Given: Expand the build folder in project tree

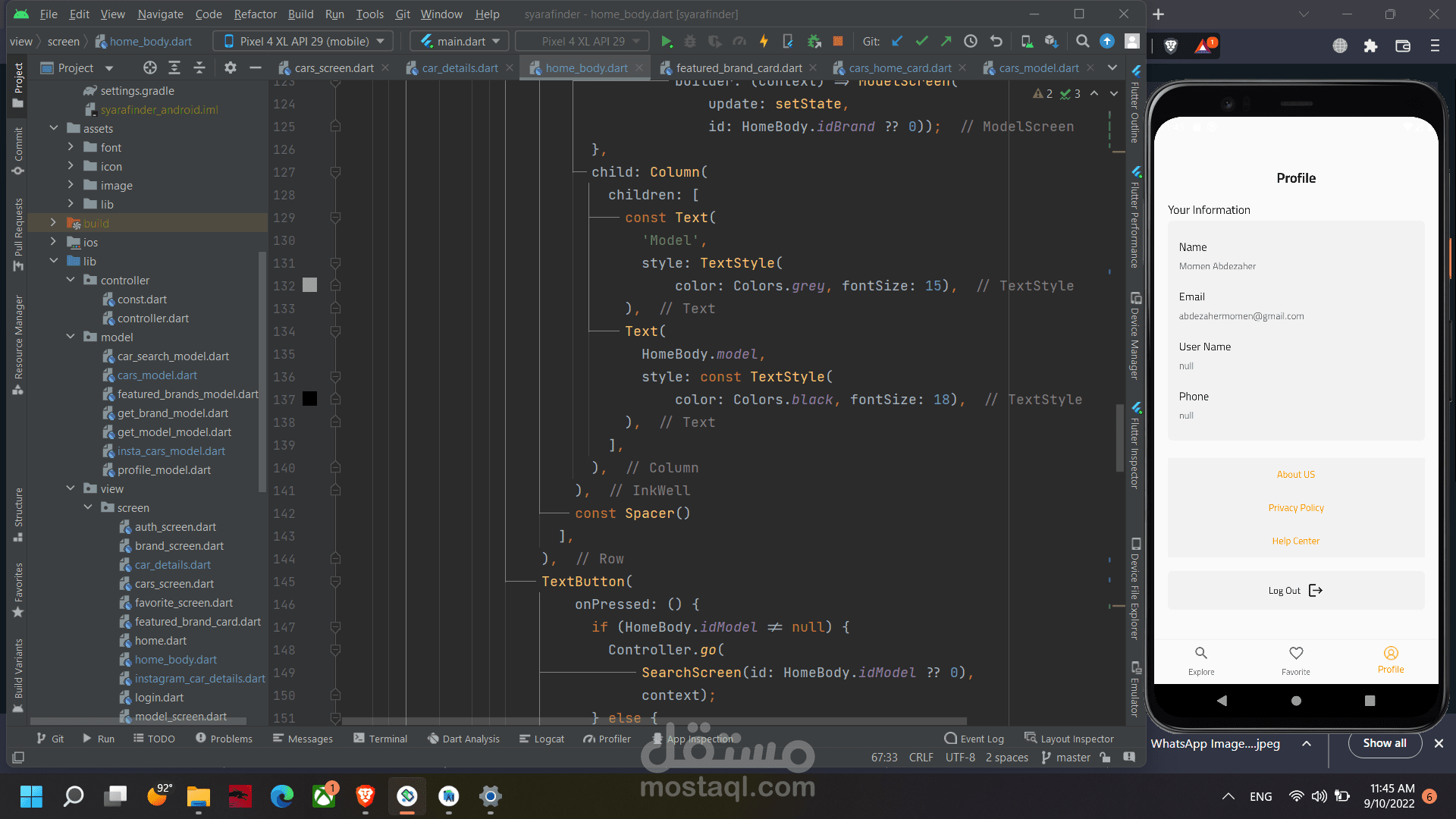Looking at the screenshot, I should pos(53,223).
